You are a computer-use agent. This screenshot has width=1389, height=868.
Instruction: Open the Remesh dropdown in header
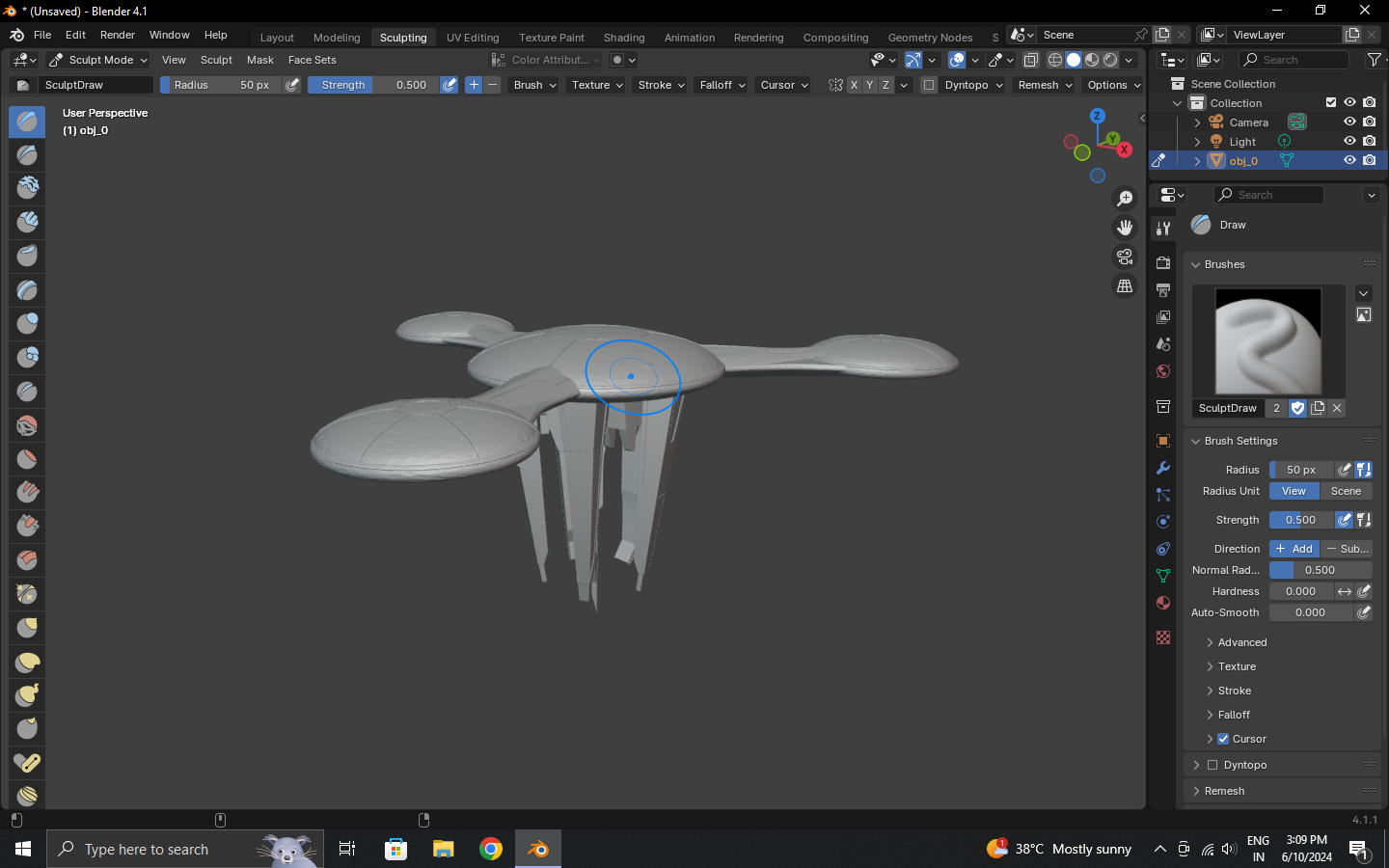[x=1045, y=85]
